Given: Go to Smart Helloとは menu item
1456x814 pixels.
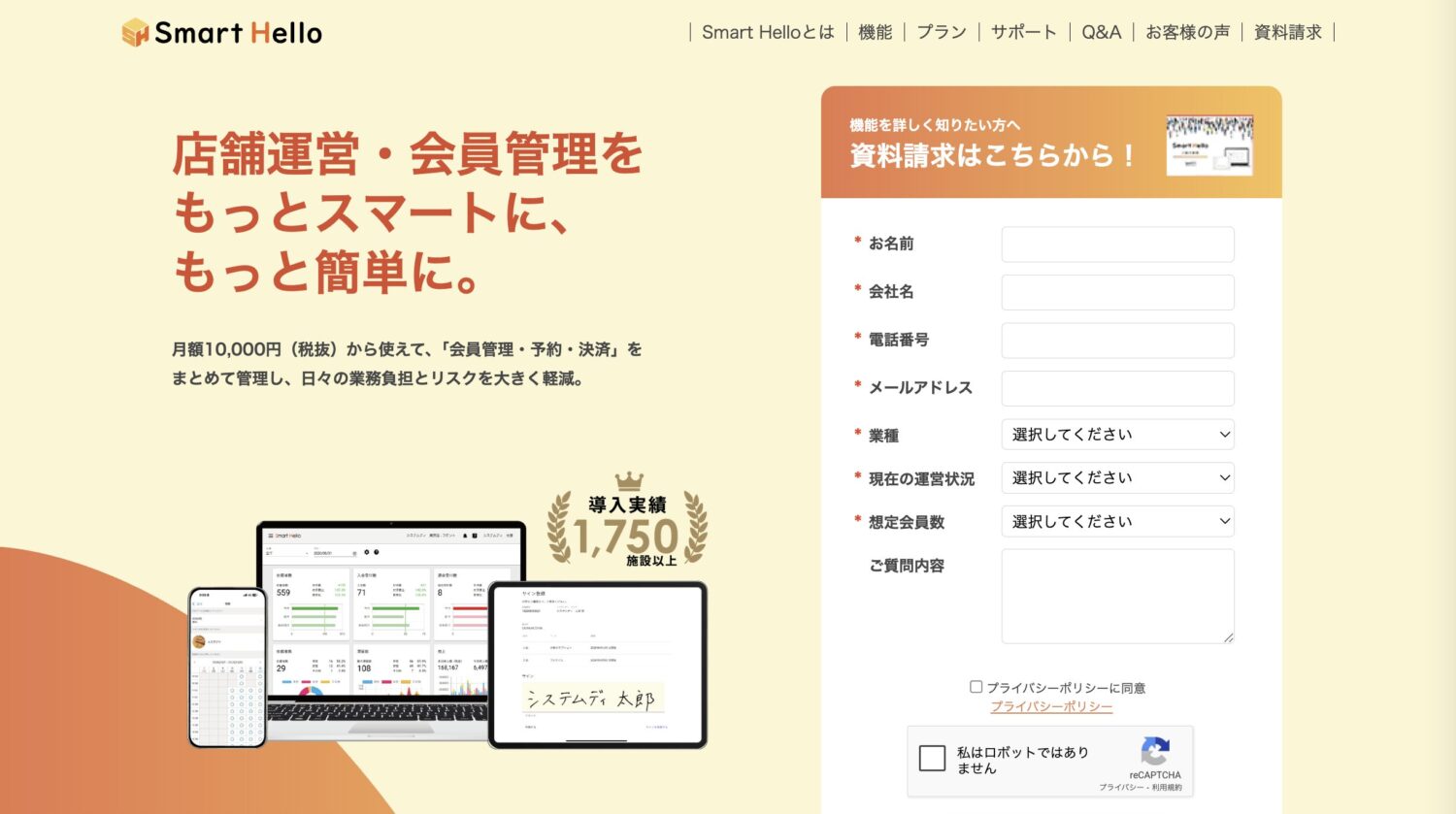Looking at the screenshot, I should (768, 32).
